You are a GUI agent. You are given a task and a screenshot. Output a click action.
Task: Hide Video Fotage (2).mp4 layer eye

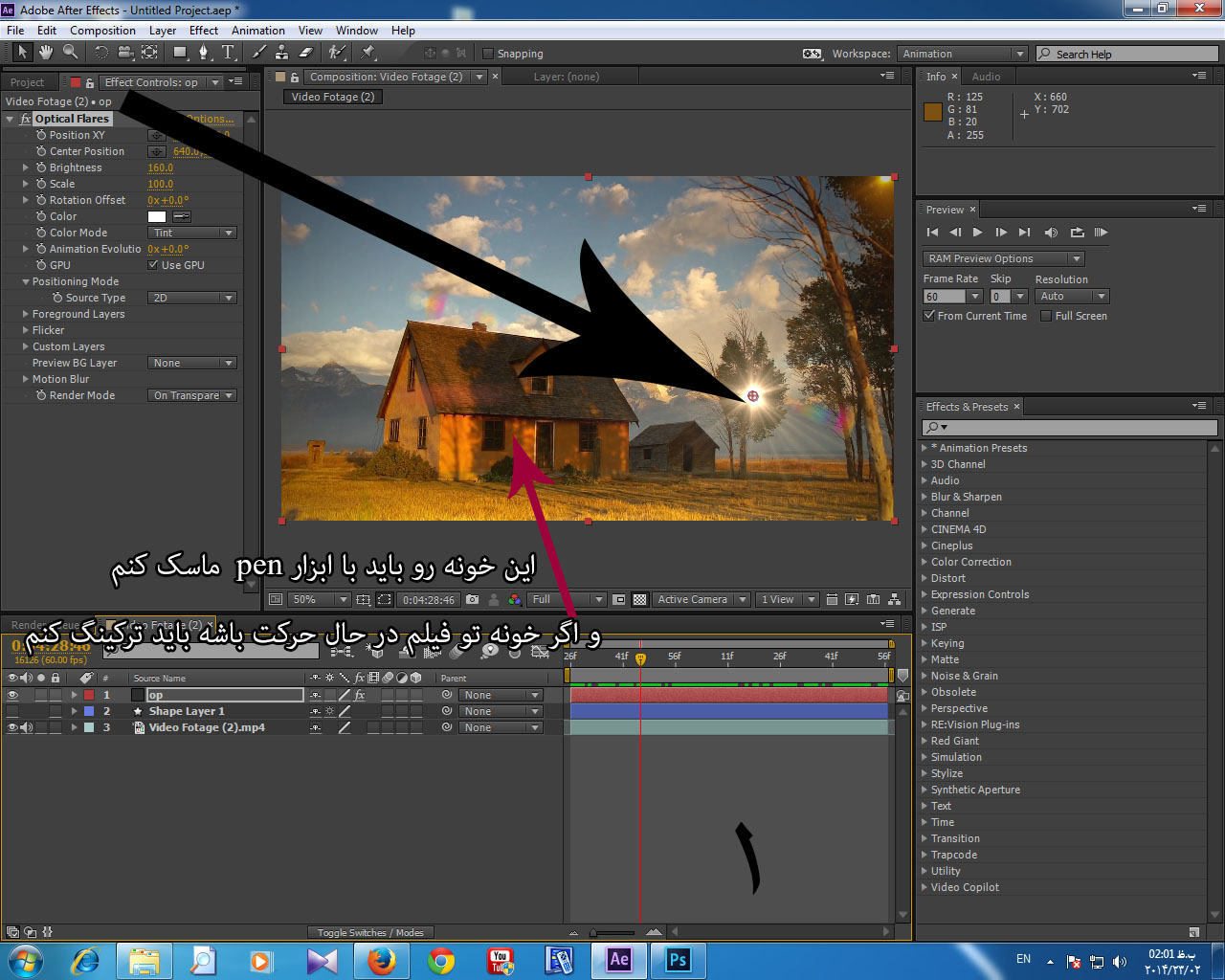12,727
